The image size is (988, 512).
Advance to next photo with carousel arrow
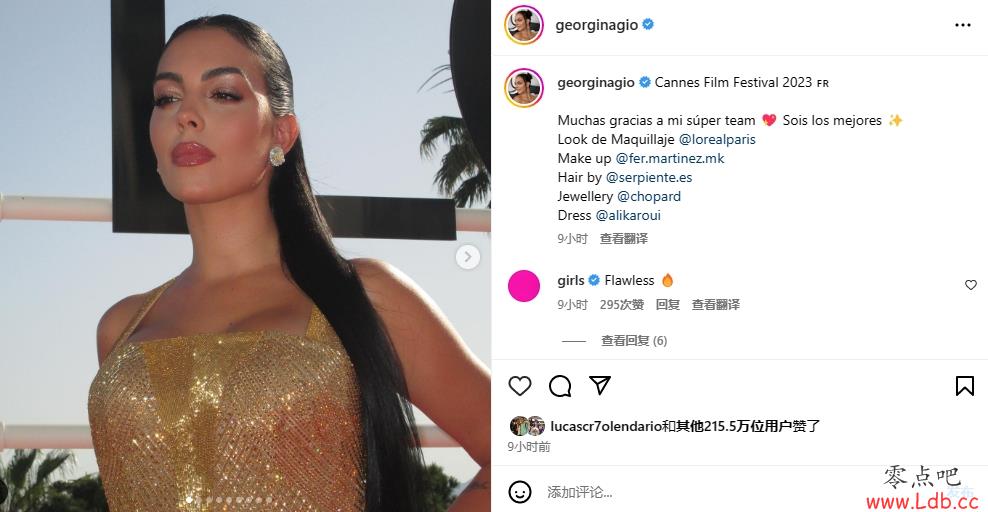pyautogui.click(x=468, y=257)
